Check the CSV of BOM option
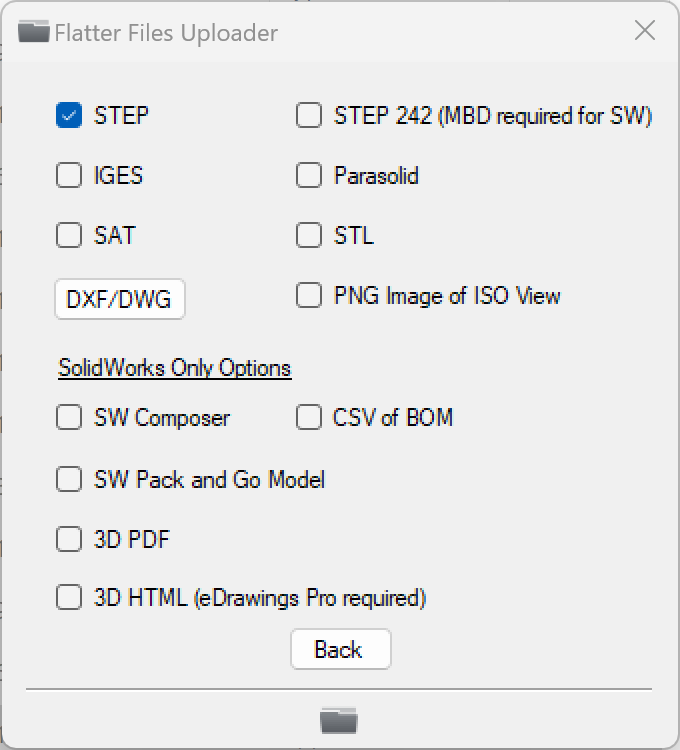 [309, 418]
